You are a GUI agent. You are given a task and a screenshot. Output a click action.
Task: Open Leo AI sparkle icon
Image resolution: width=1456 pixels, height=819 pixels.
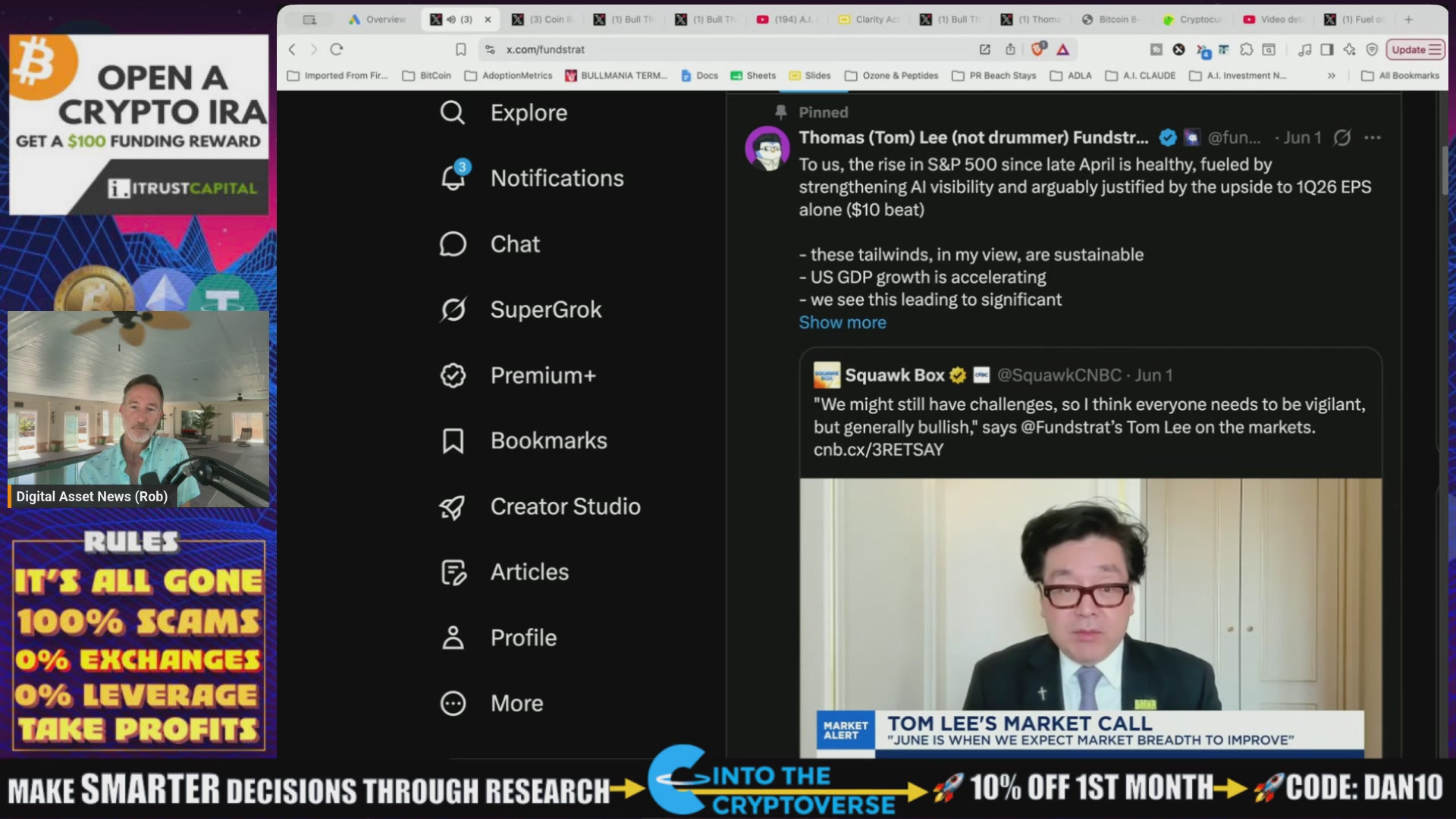point(1349,49)
